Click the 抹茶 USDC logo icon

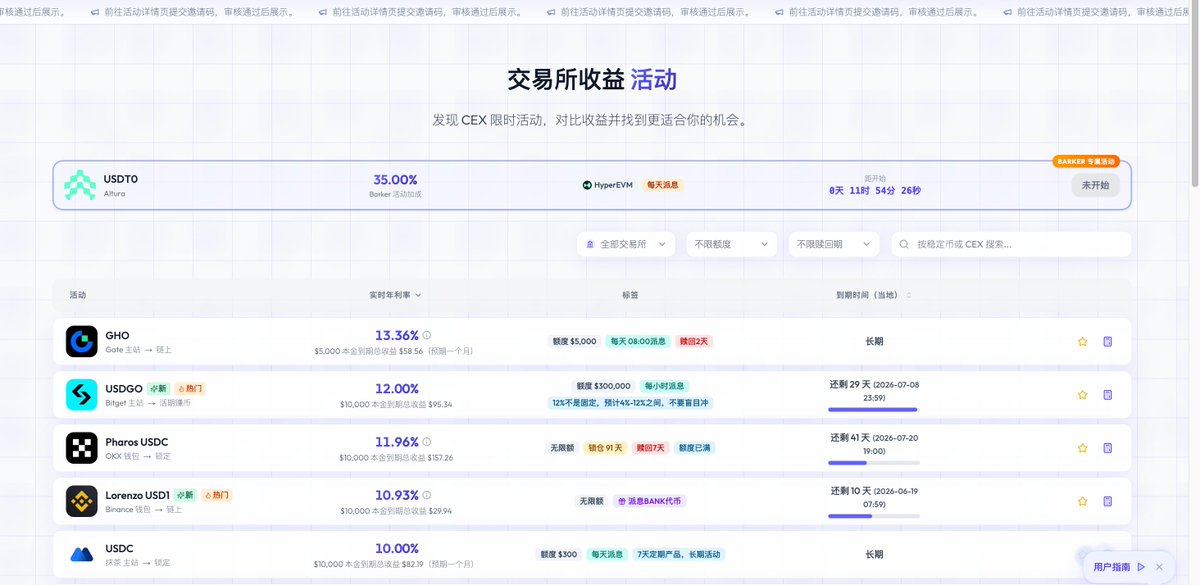[x=82, y=554]
